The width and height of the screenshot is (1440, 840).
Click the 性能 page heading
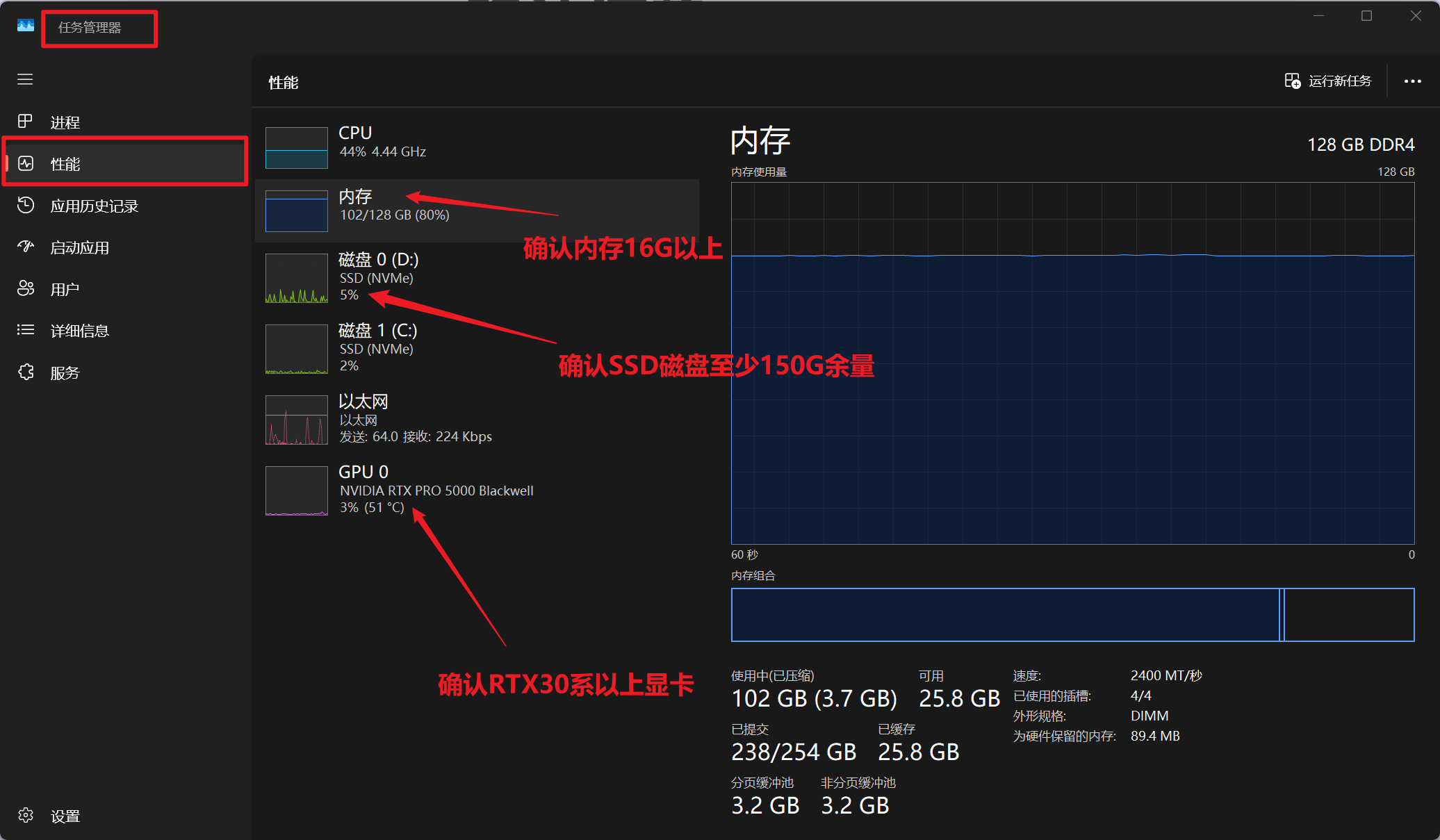click(284, 83)
